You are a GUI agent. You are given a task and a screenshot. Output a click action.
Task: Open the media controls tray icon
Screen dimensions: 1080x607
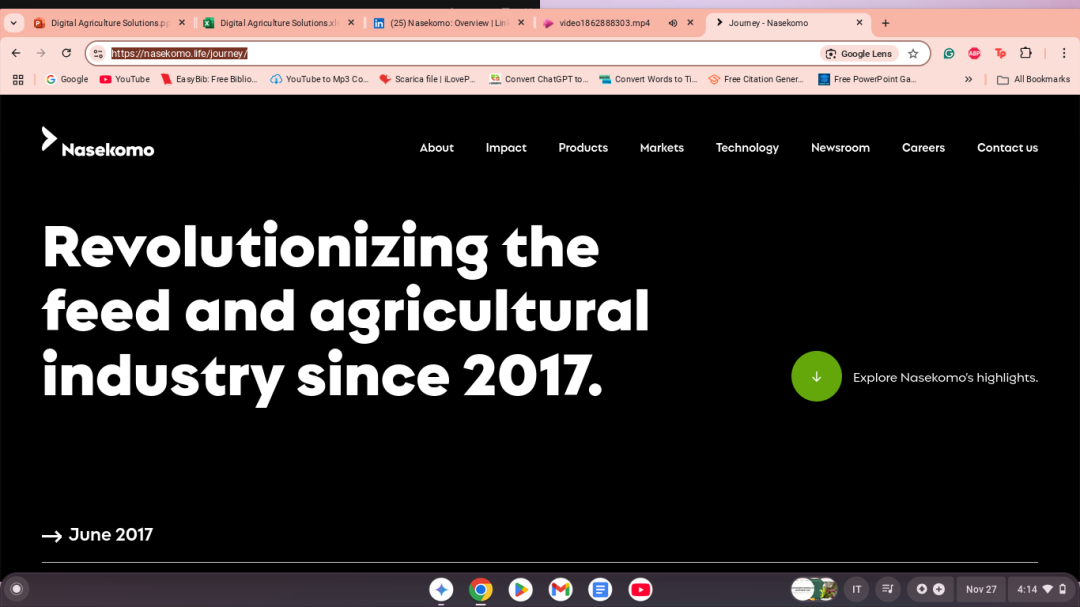[888, 589]
